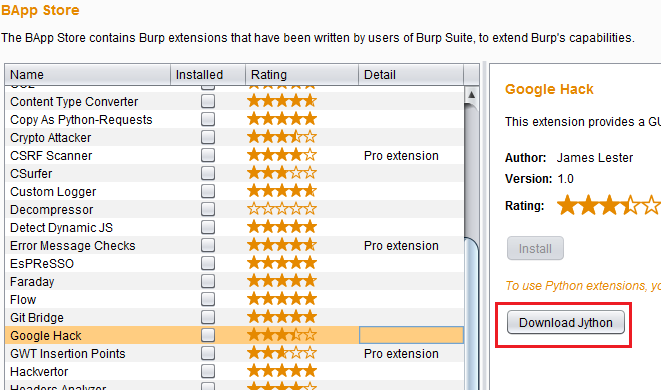Click the GWT Insertion Points star rating
Screen dimensions: 661x390
(282, 353)
